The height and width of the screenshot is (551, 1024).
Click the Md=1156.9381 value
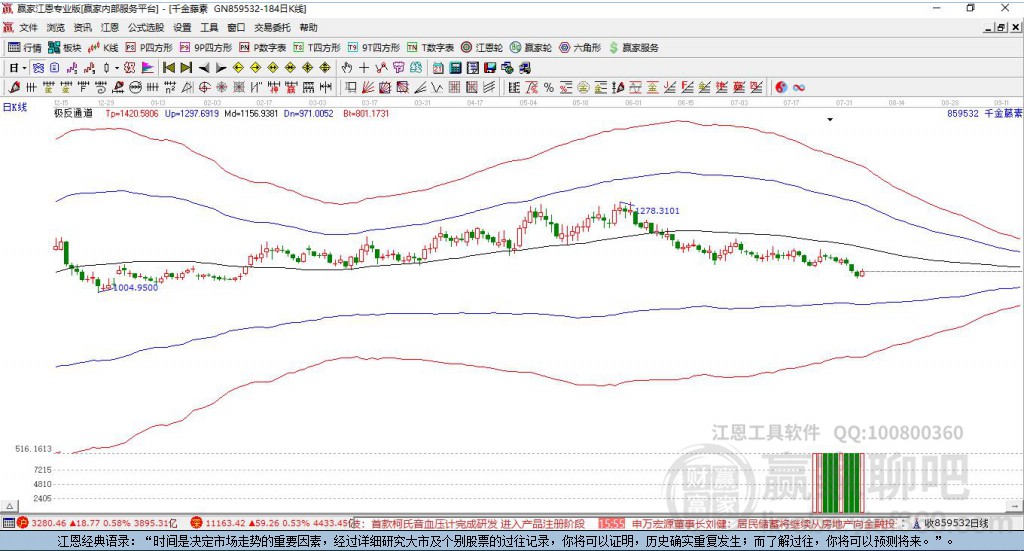(x=251, y=114)
